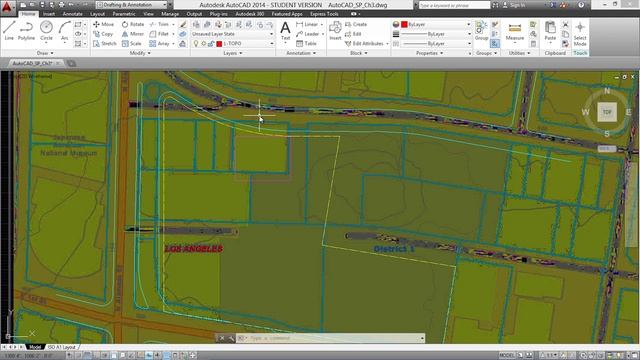The image size is (640, 360).
Task: Click the Copy tool
Action: point(103,34)
